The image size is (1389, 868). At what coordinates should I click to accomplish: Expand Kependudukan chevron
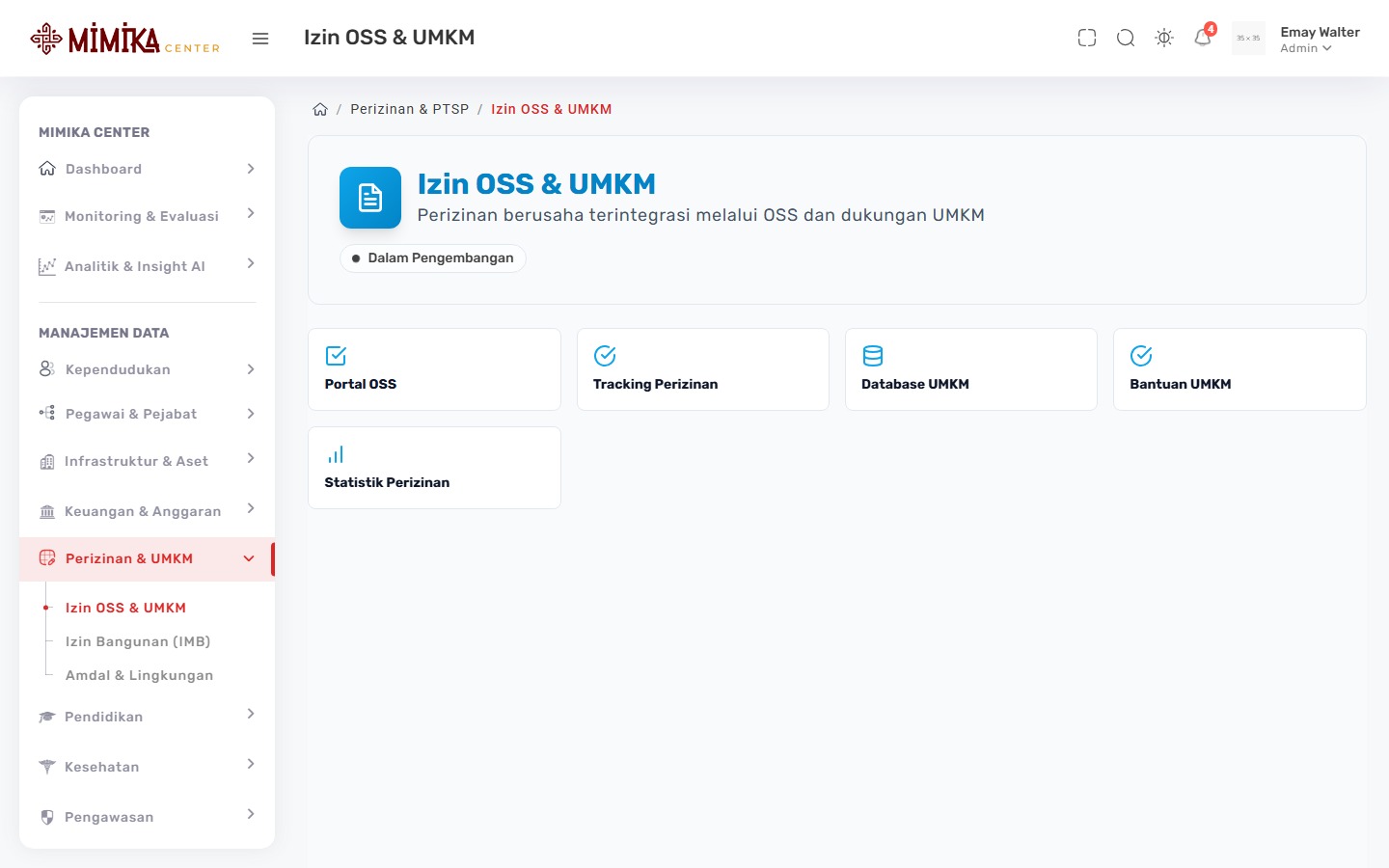[251, 369]
